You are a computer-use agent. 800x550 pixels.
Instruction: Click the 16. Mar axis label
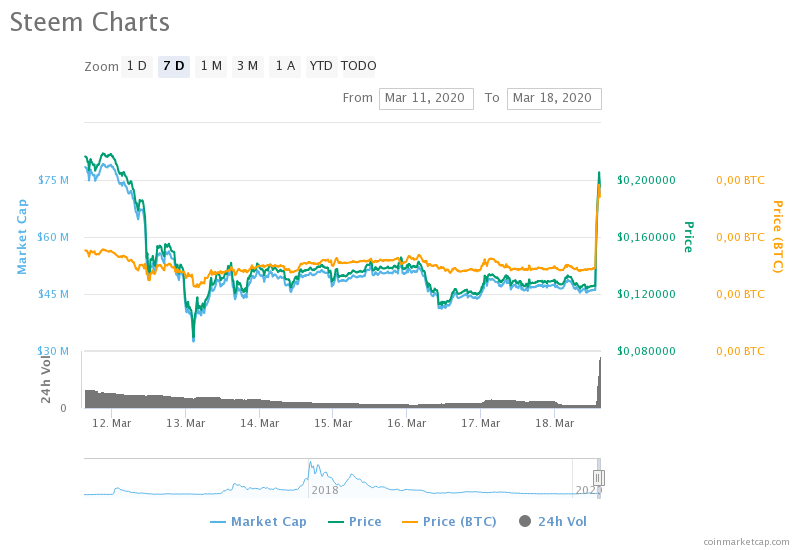(x=407, y=423)
